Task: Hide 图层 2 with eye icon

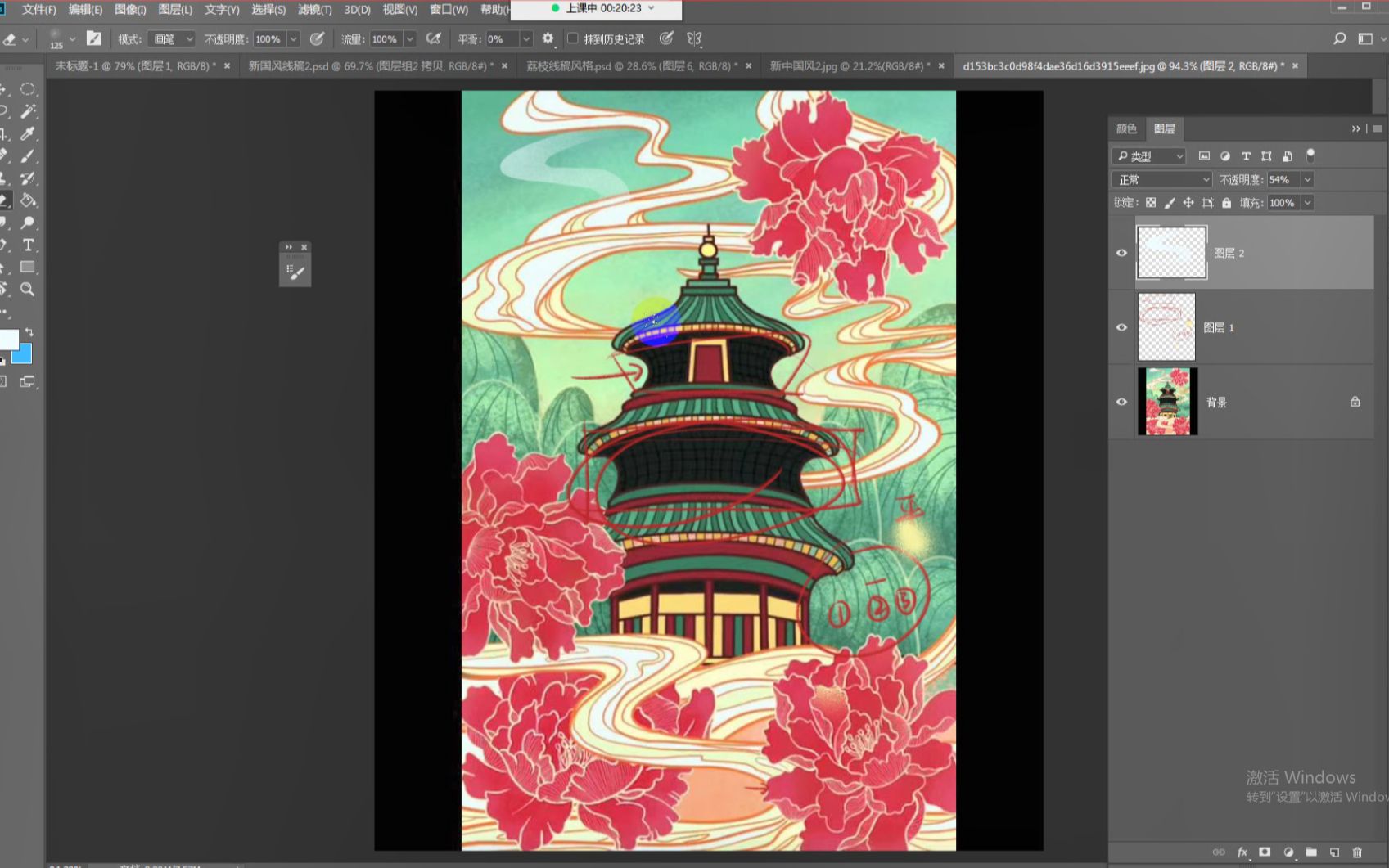Action: point(1121,253)
